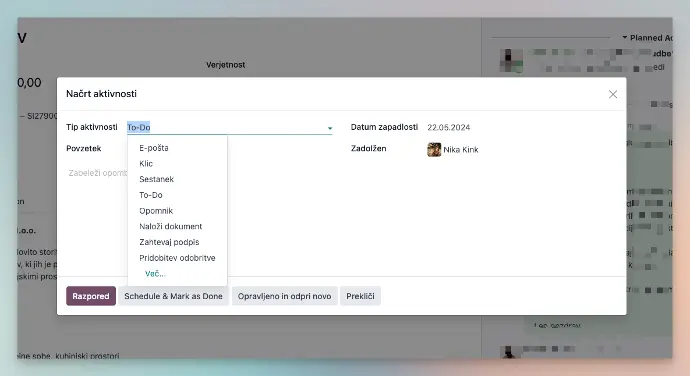
Task: Select E-pošta activity type
Action: (x=154, y=148)
